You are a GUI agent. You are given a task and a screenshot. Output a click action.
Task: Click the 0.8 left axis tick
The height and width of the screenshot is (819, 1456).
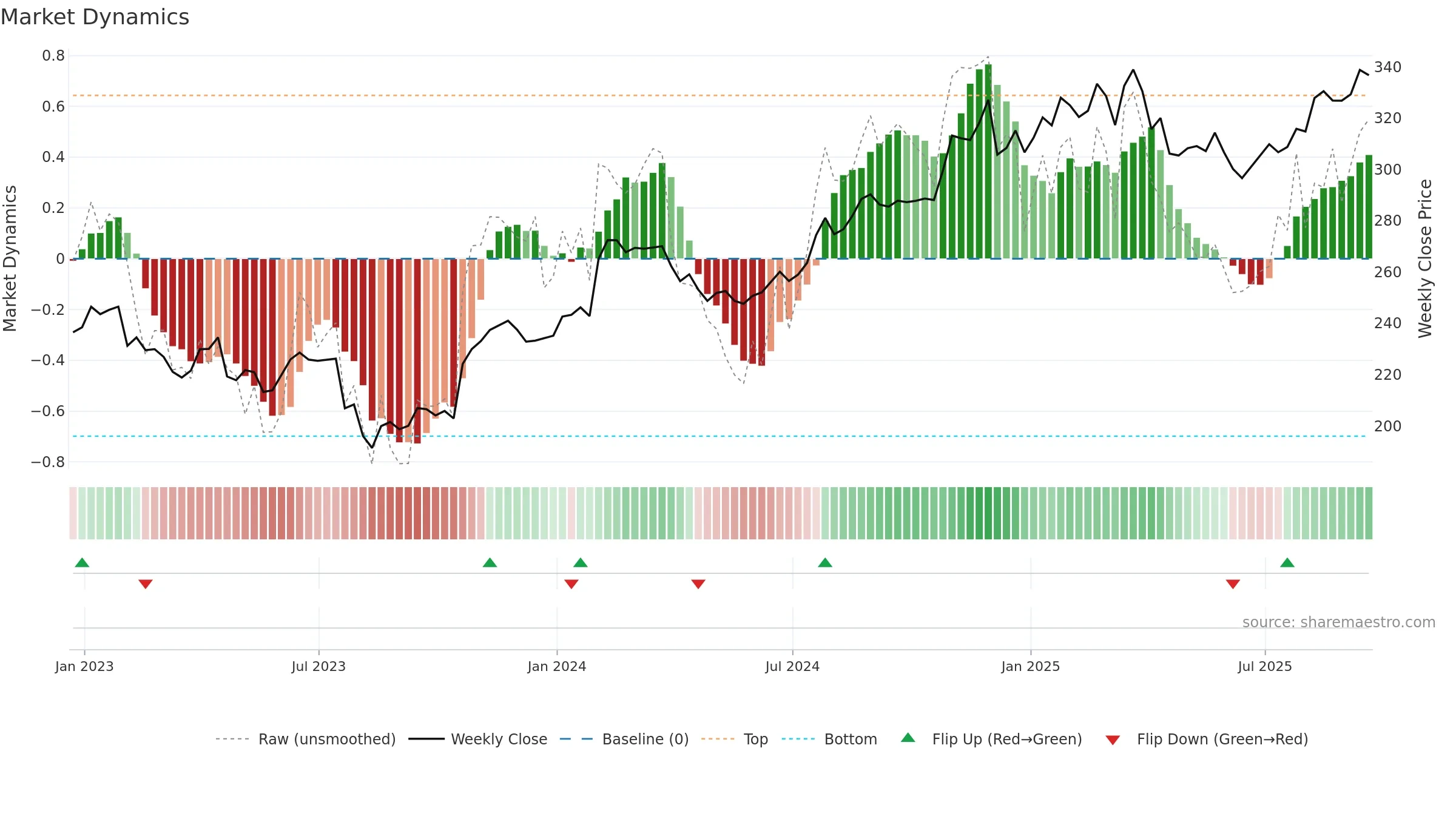(53, 56)
